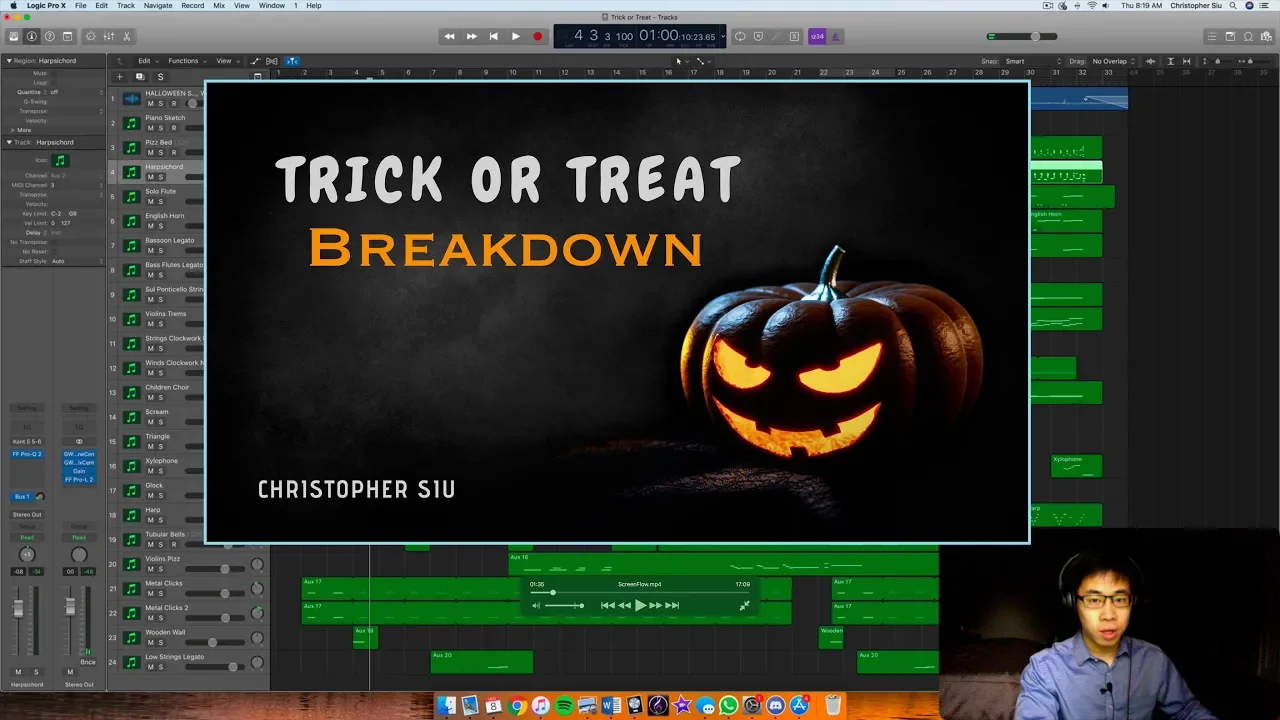This screenshot has width=1280, height=720.
Task: Start playback with Logic Play button
Action: coord(515,36)
